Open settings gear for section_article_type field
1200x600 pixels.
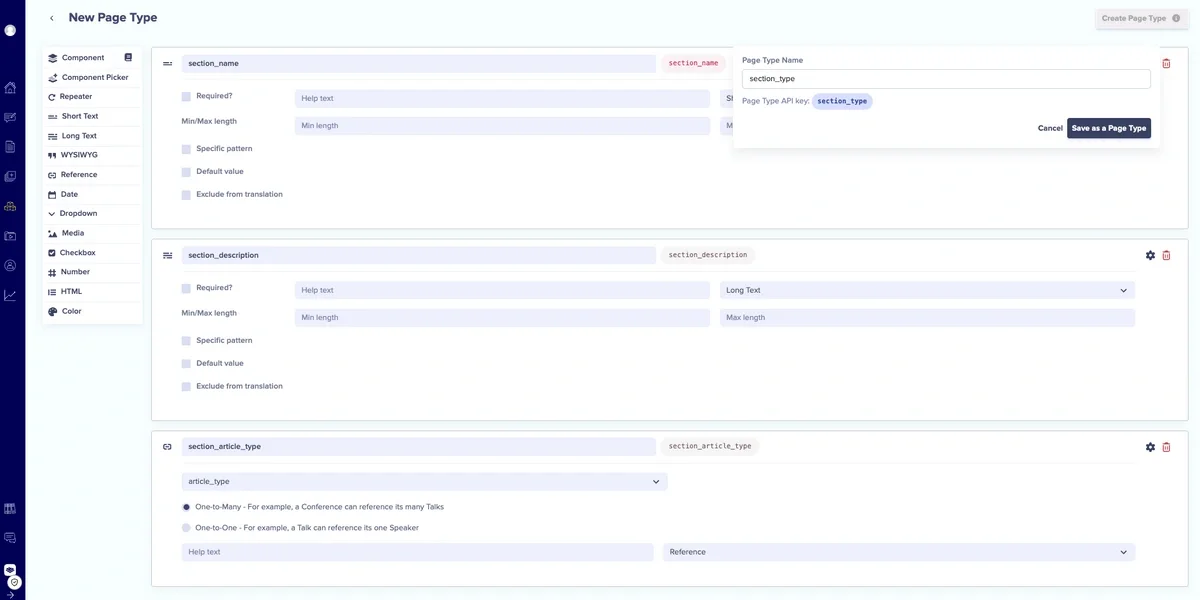click(1150, 447)
